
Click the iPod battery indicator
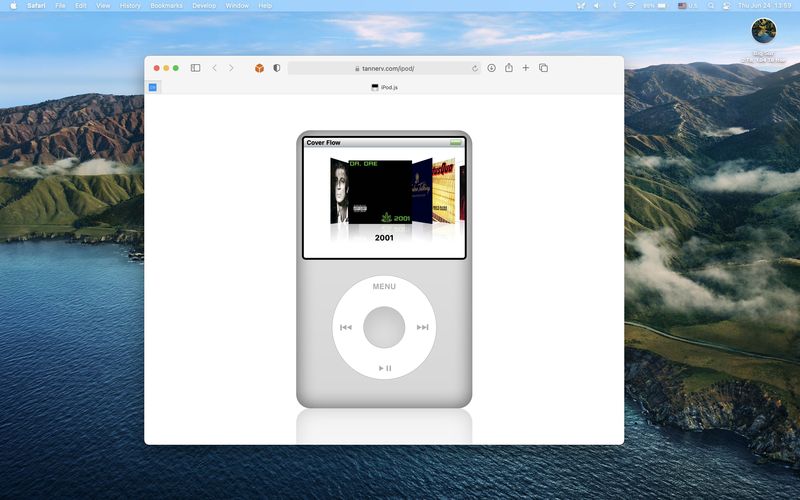coord(456,143)
